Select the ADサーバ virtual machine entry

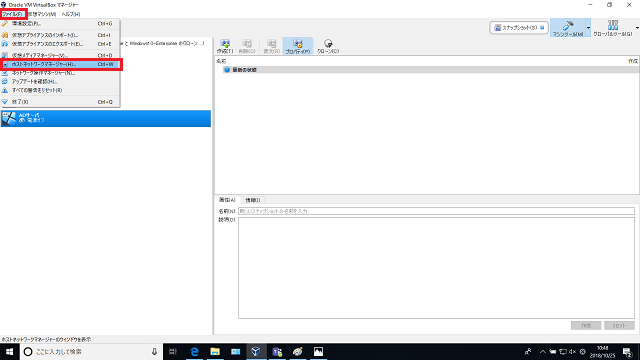(106, 118)
